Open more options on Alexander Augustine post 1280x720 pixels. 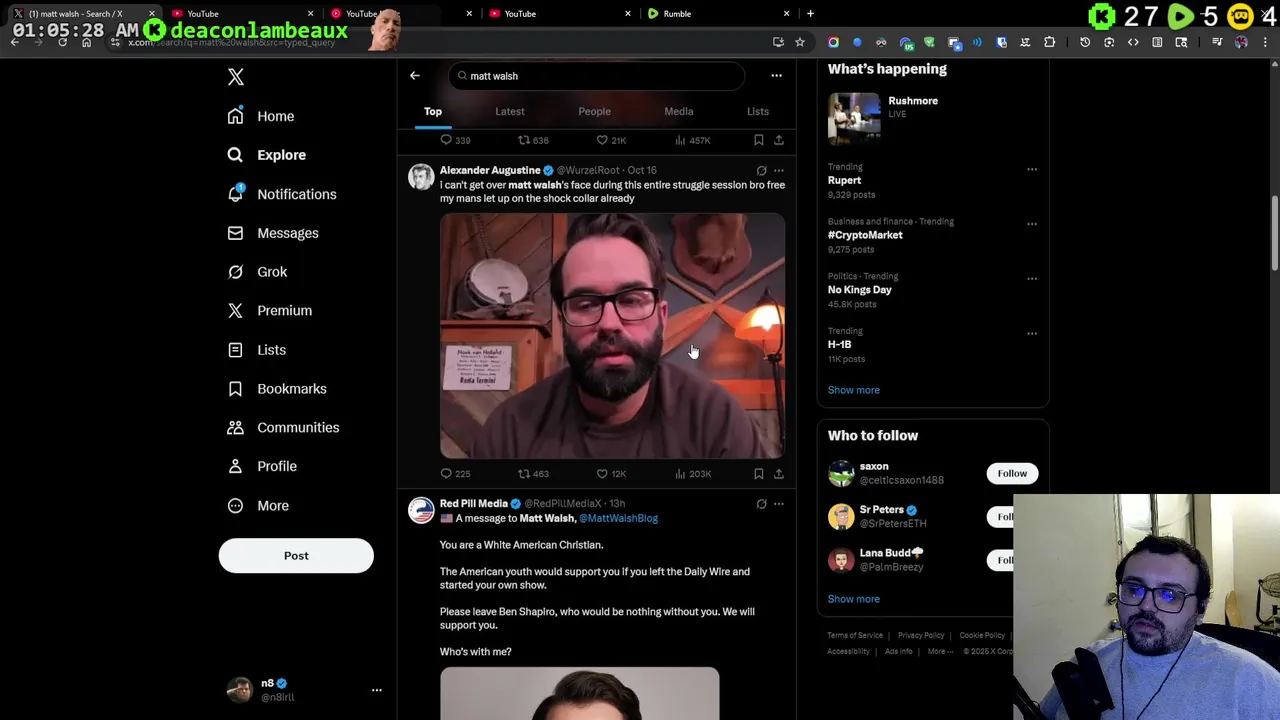pos(779,171)
